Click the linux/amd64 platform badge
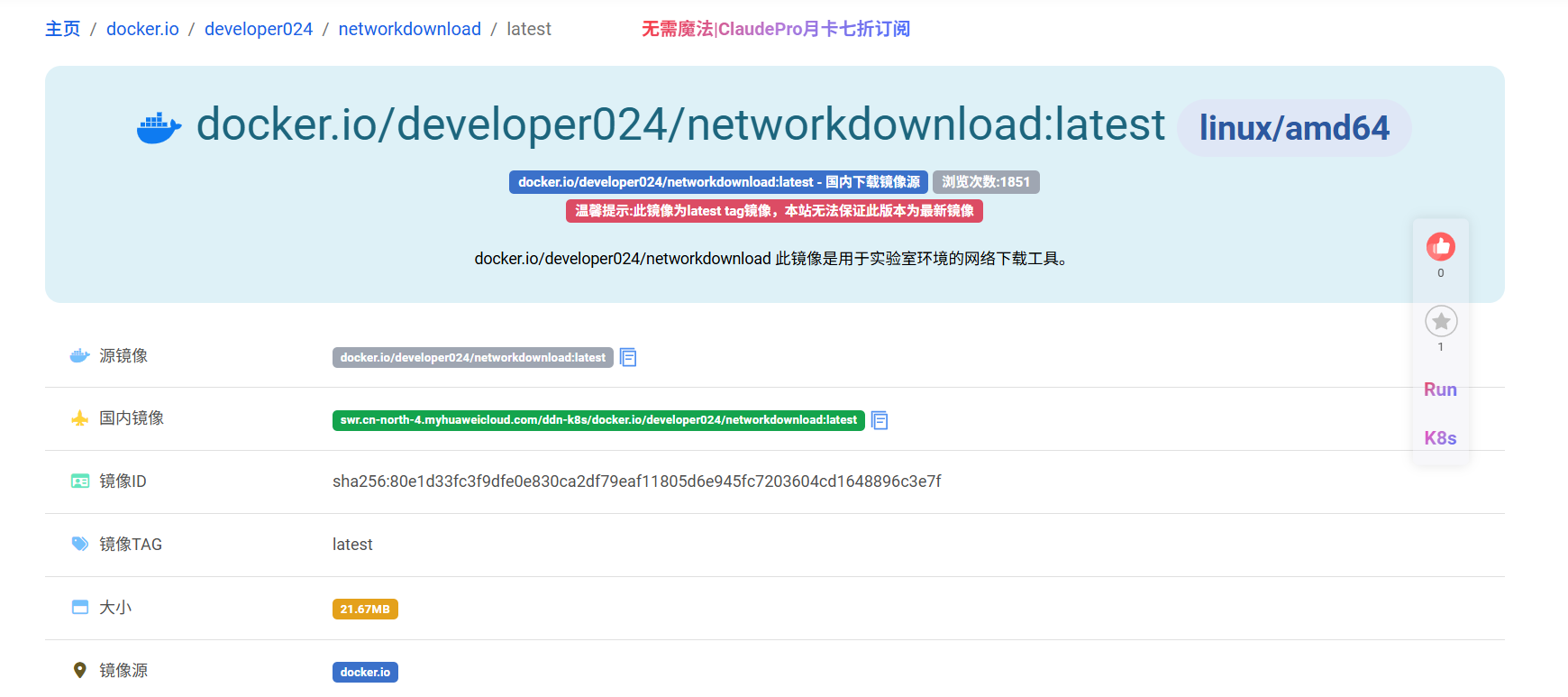1568x697 pixels. click(1293, 128)
